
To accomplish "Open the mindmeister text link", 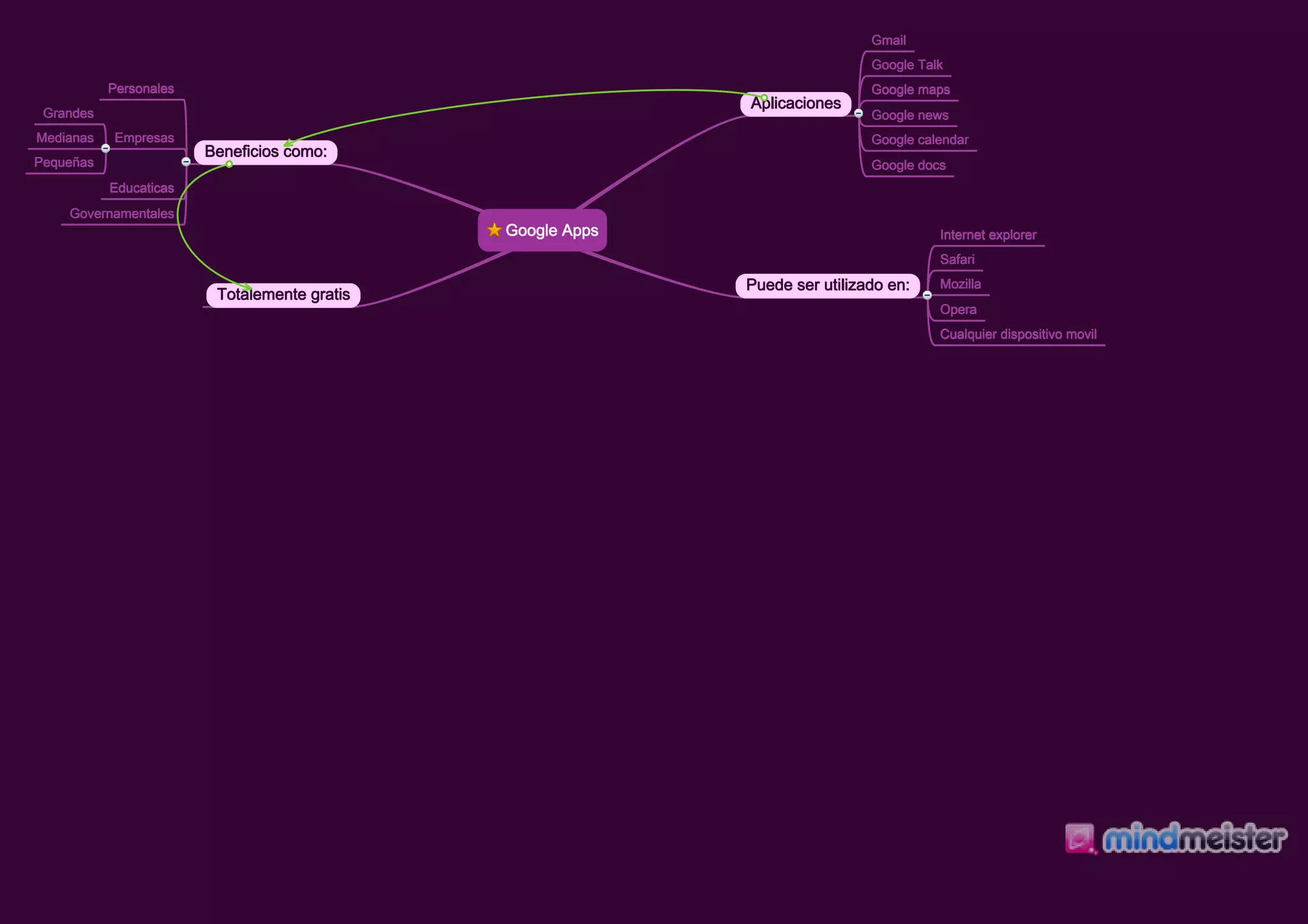I will (x=1194, y=839).
